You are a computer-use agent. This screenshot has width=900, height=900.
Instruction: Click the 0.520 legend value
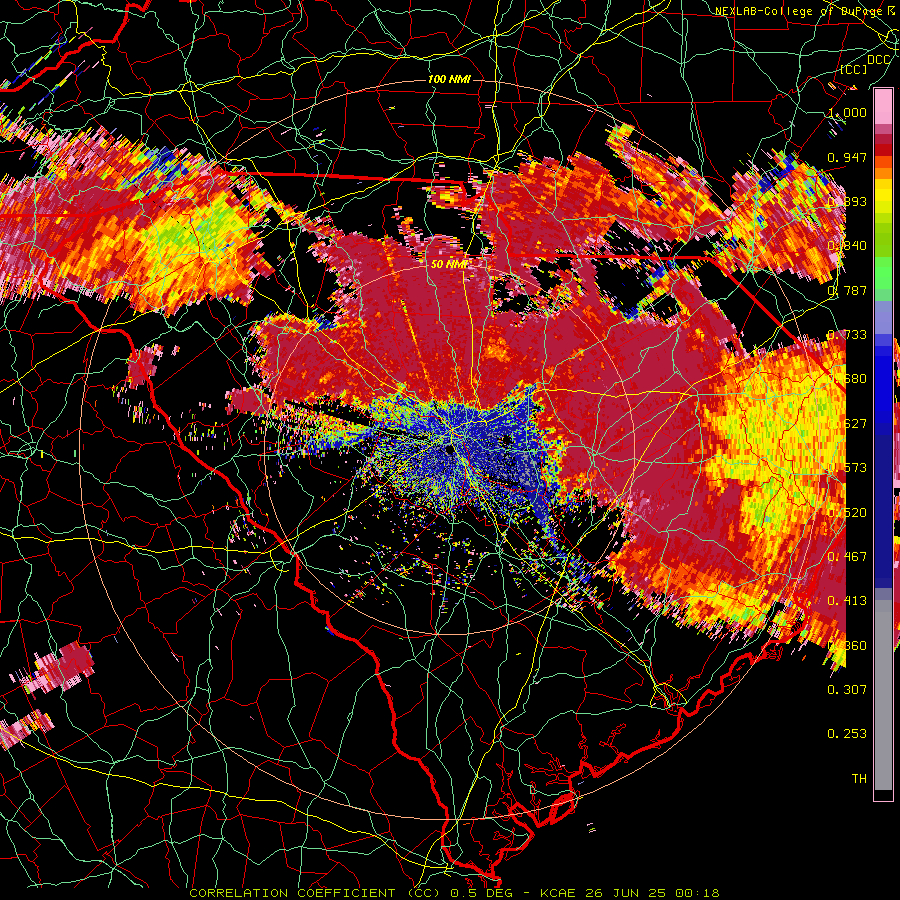847,513
